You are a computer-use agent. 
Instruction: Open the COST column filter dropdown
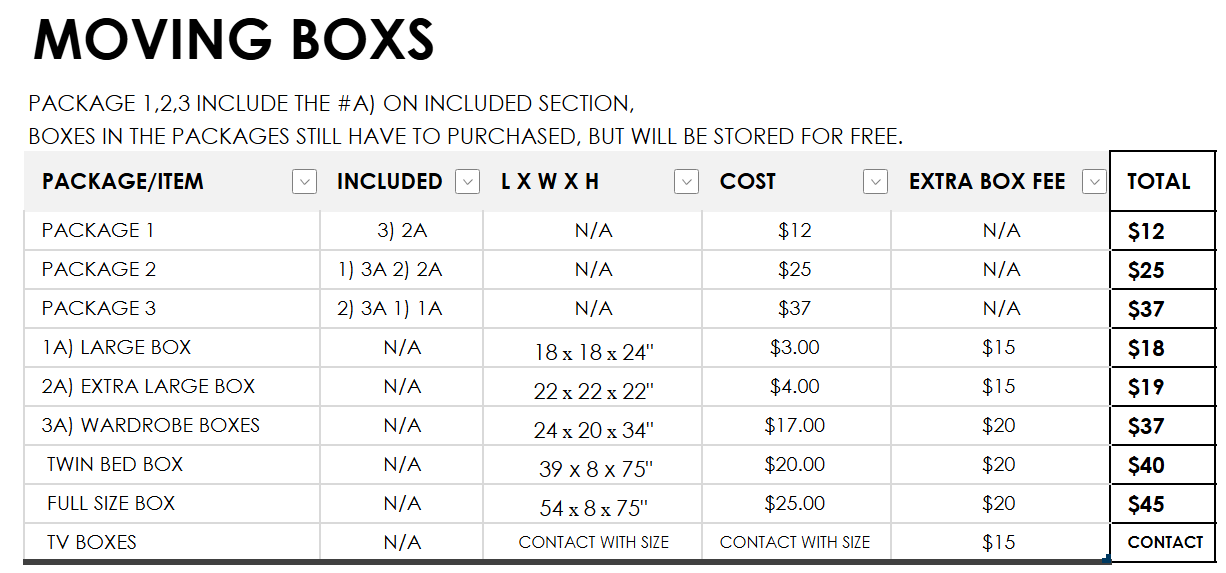tap(875, 182)
